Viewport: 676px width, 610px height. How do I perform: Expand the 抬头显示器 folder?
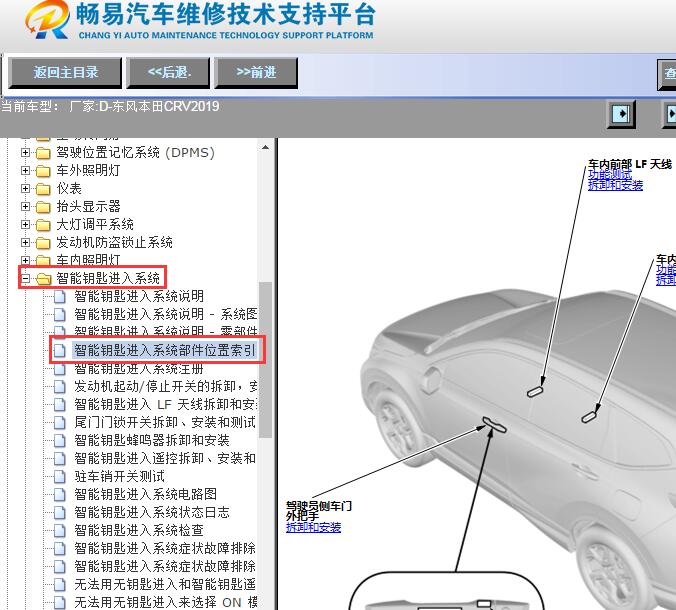(x=25, y=206)
